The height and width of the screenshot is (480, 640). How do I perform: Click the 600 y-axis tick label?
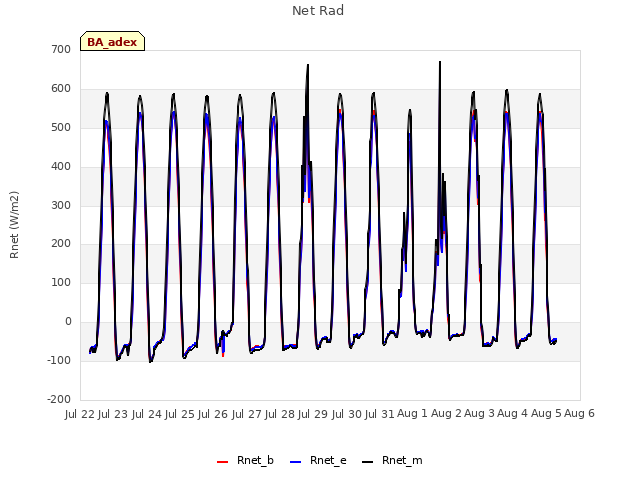click(61, 89)
